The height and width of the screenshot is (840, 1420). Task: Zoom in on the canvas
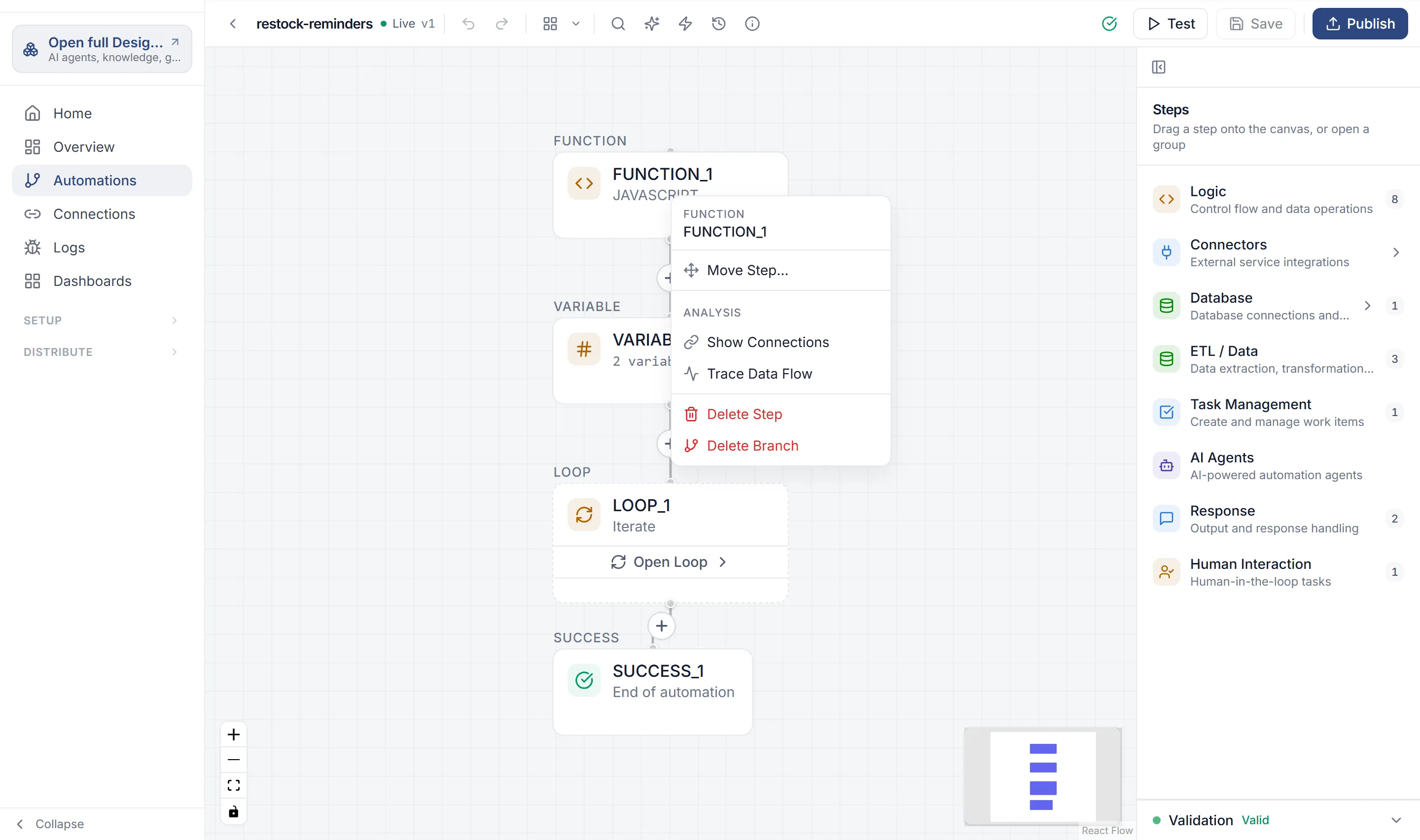(234, 735)
